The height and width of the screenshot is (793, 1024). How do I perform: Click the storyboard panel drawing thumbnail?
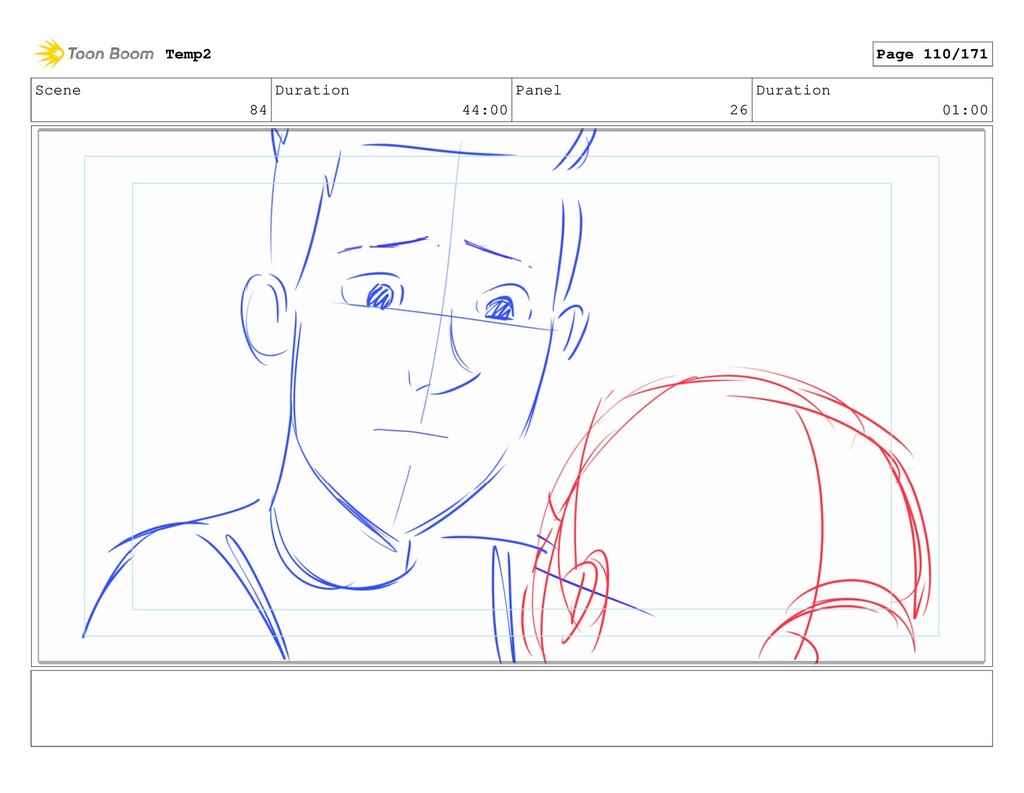click(x=511, y=396)
